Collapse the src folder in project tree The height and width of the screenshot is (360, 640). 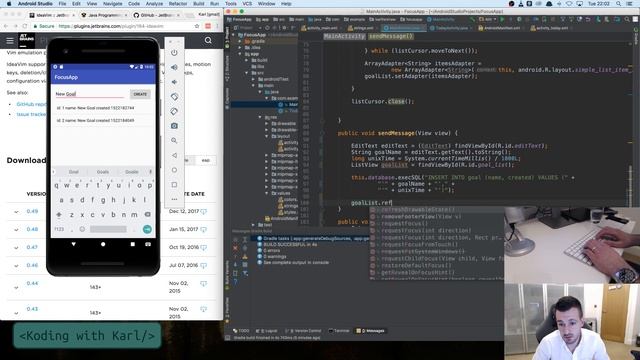(x=247, y=73)
